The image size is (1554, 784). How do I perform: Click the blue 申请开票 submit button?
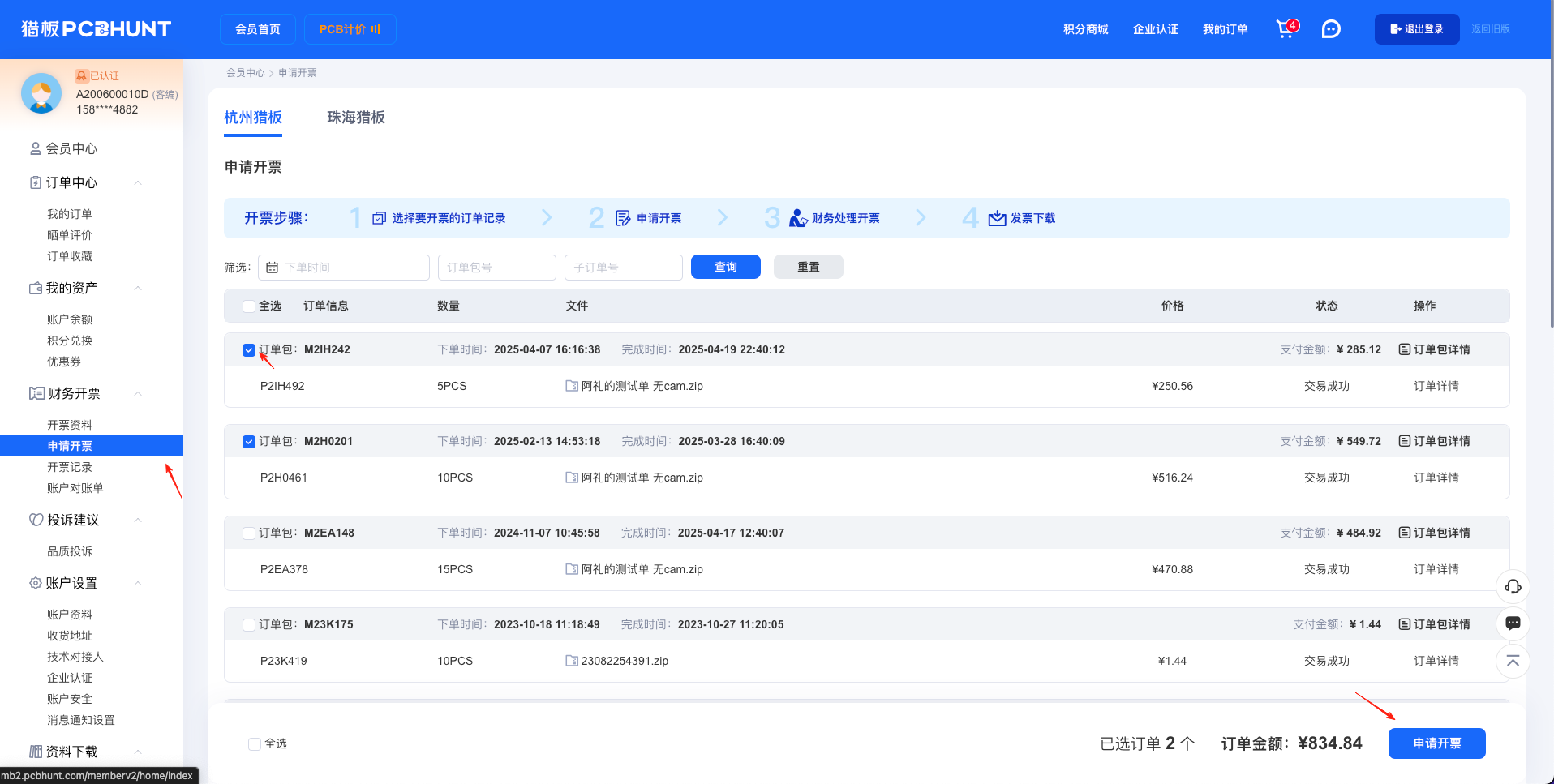click(1436, 743)
